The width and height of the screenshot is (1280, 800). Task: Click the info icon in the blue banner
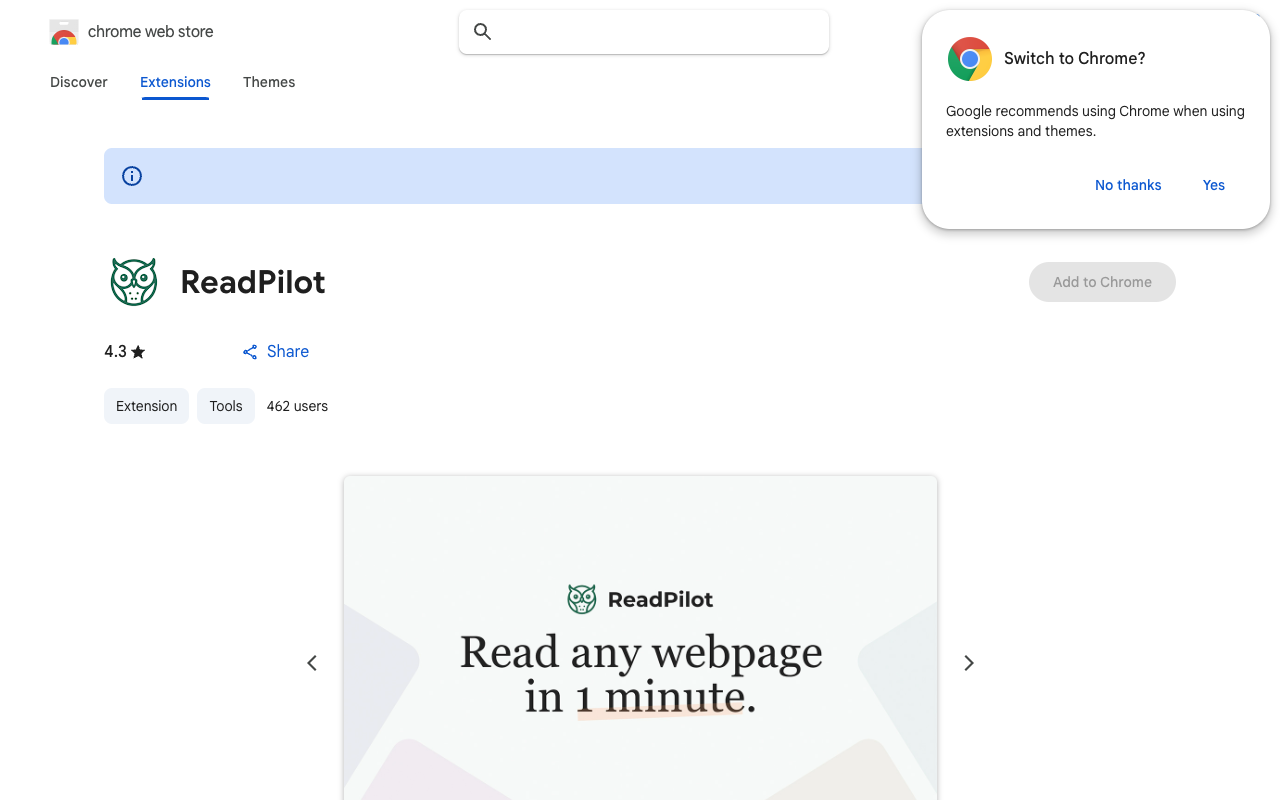pyautogui.click(x=132, y=176)
